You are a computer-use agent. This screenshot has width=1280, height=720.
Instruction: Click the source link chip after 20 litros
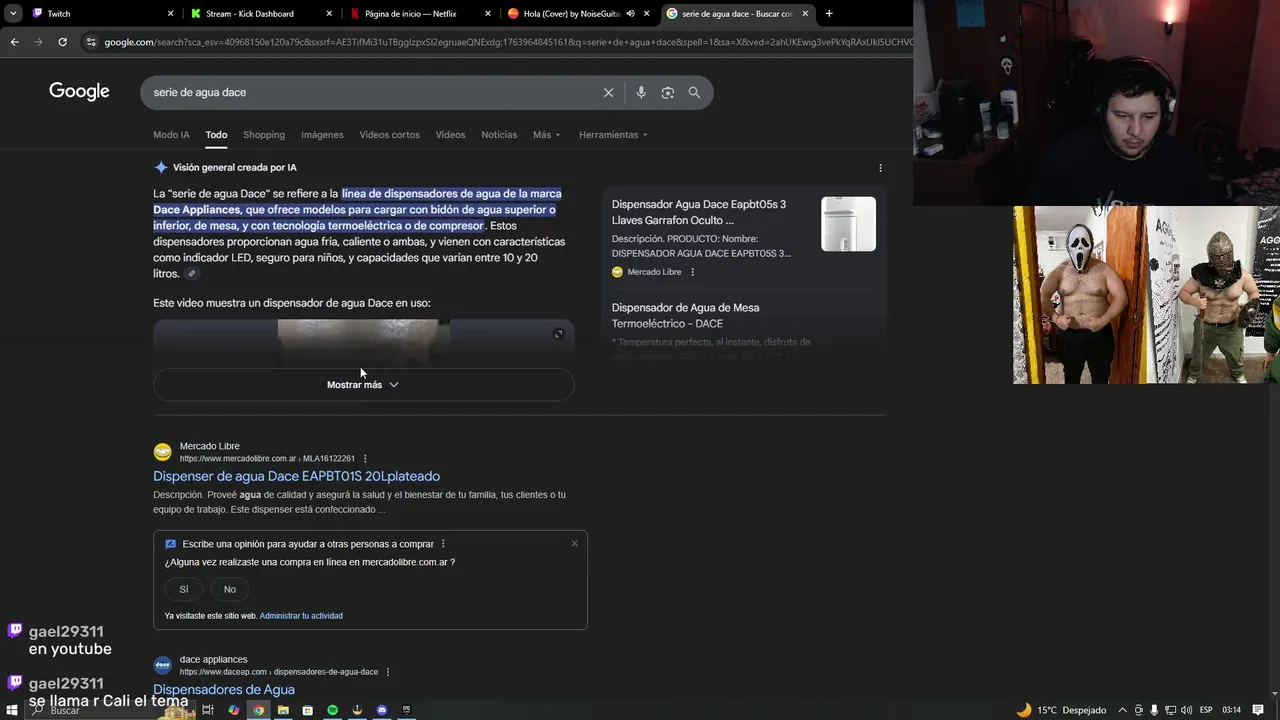(192, 274)
